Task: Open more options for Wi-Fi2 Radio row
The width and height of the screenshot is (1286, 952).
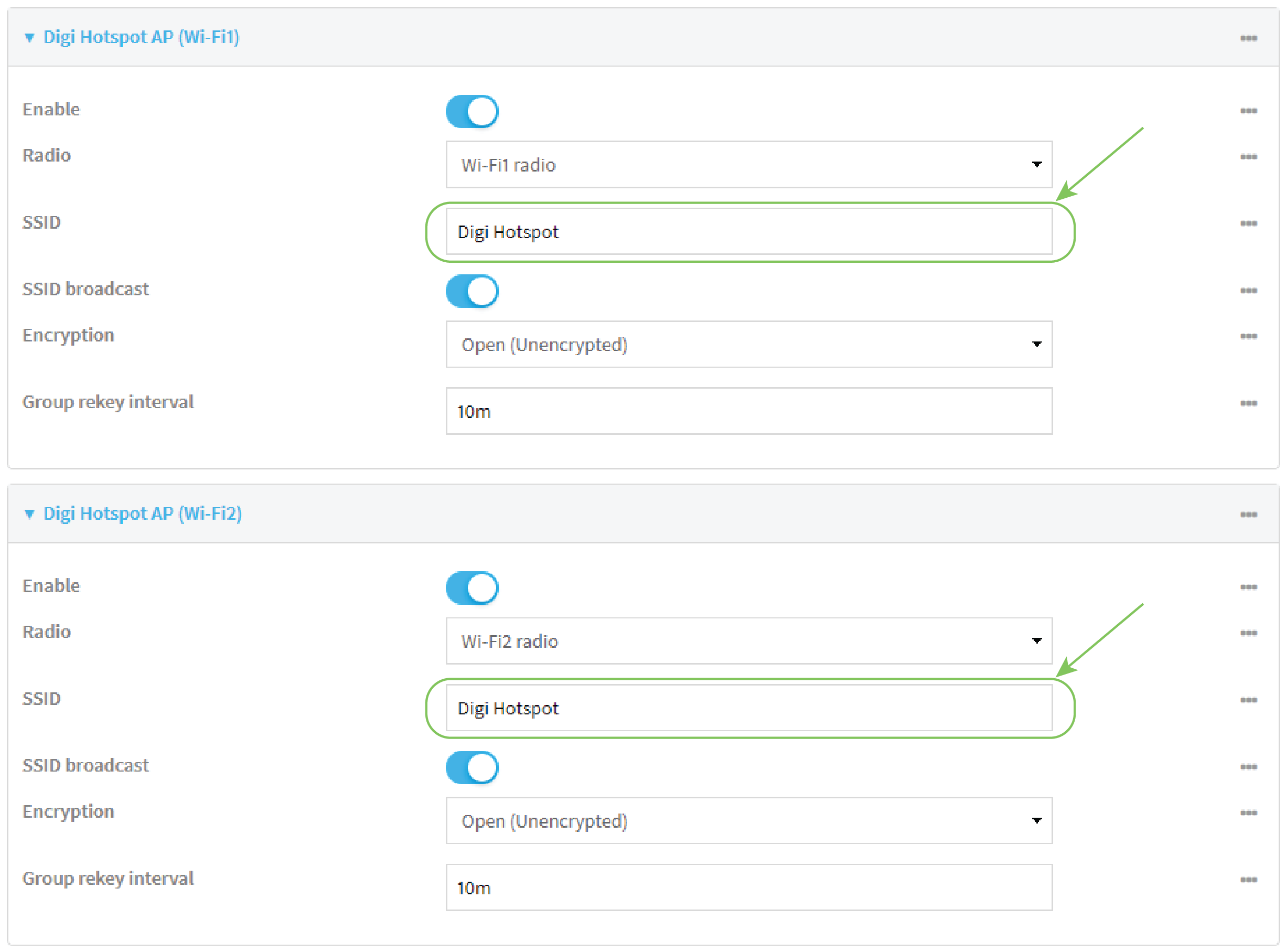Action: coord(1248,633)
